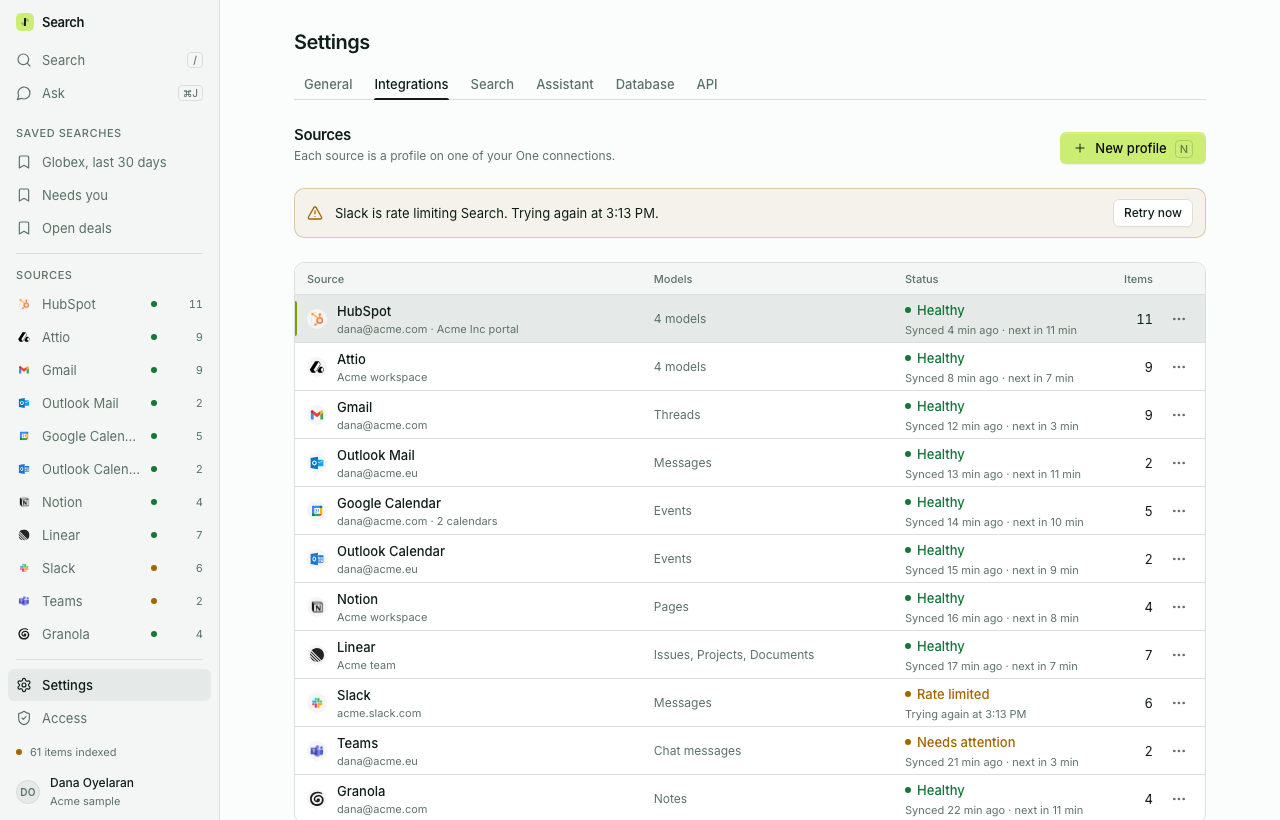
Task: Click the gear icon next to Settings
Action: pyautogui.click(x=24, y=685)
